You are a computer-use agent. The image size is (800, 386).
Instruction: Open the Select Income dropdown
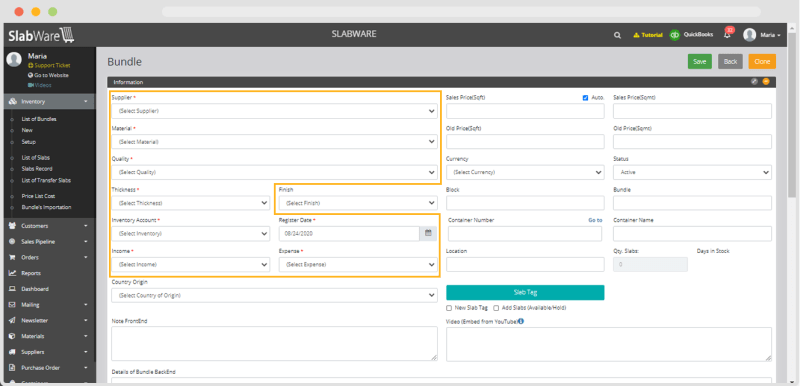tap(191, 265)
